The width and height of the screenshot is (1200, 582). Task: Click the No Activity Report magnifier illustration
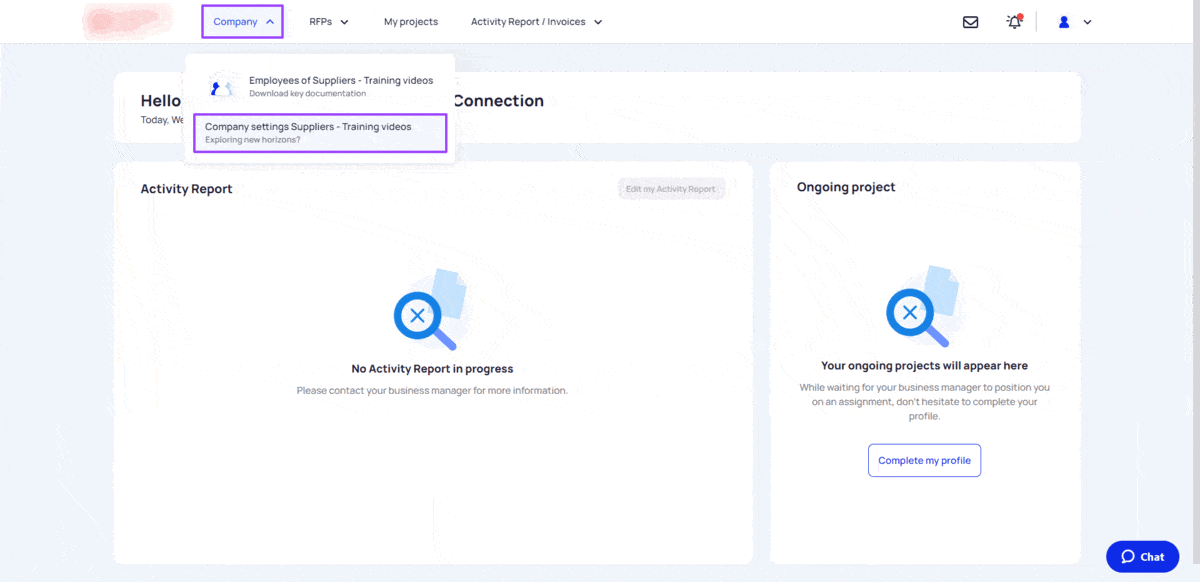431,309
